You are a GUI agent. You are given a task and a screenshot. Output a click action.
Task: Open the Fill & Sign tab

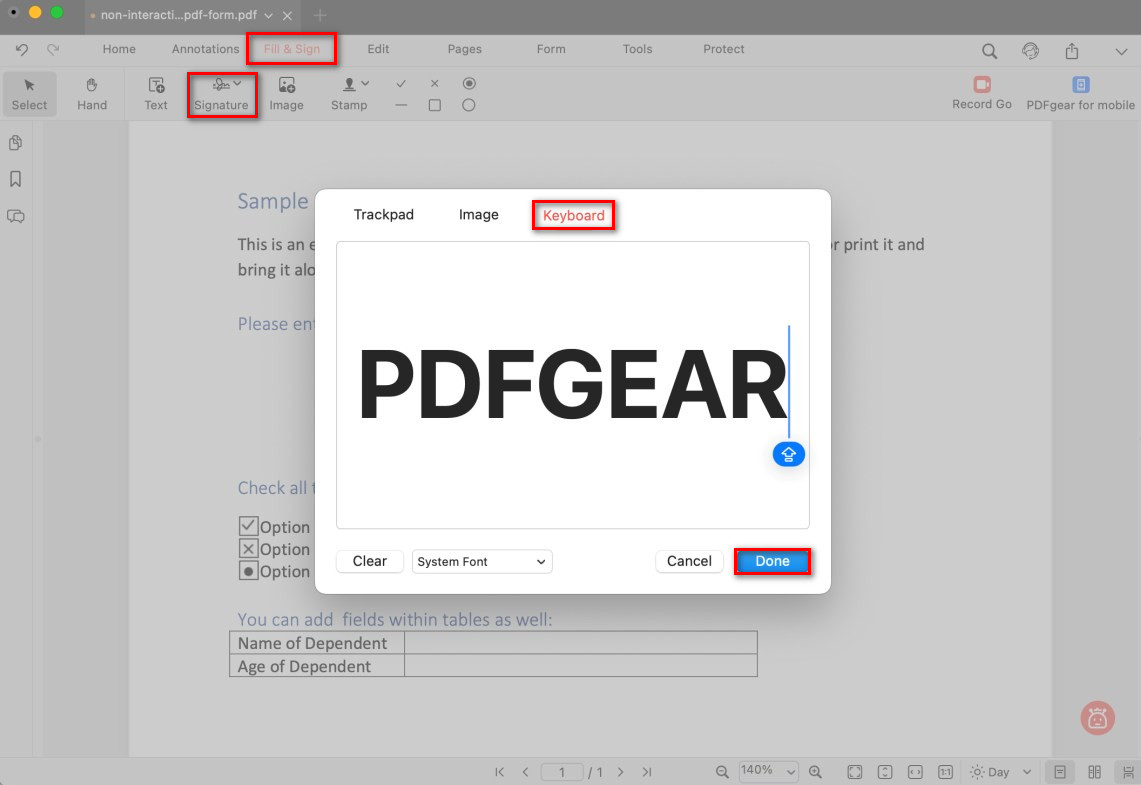(x=292, y=49)
